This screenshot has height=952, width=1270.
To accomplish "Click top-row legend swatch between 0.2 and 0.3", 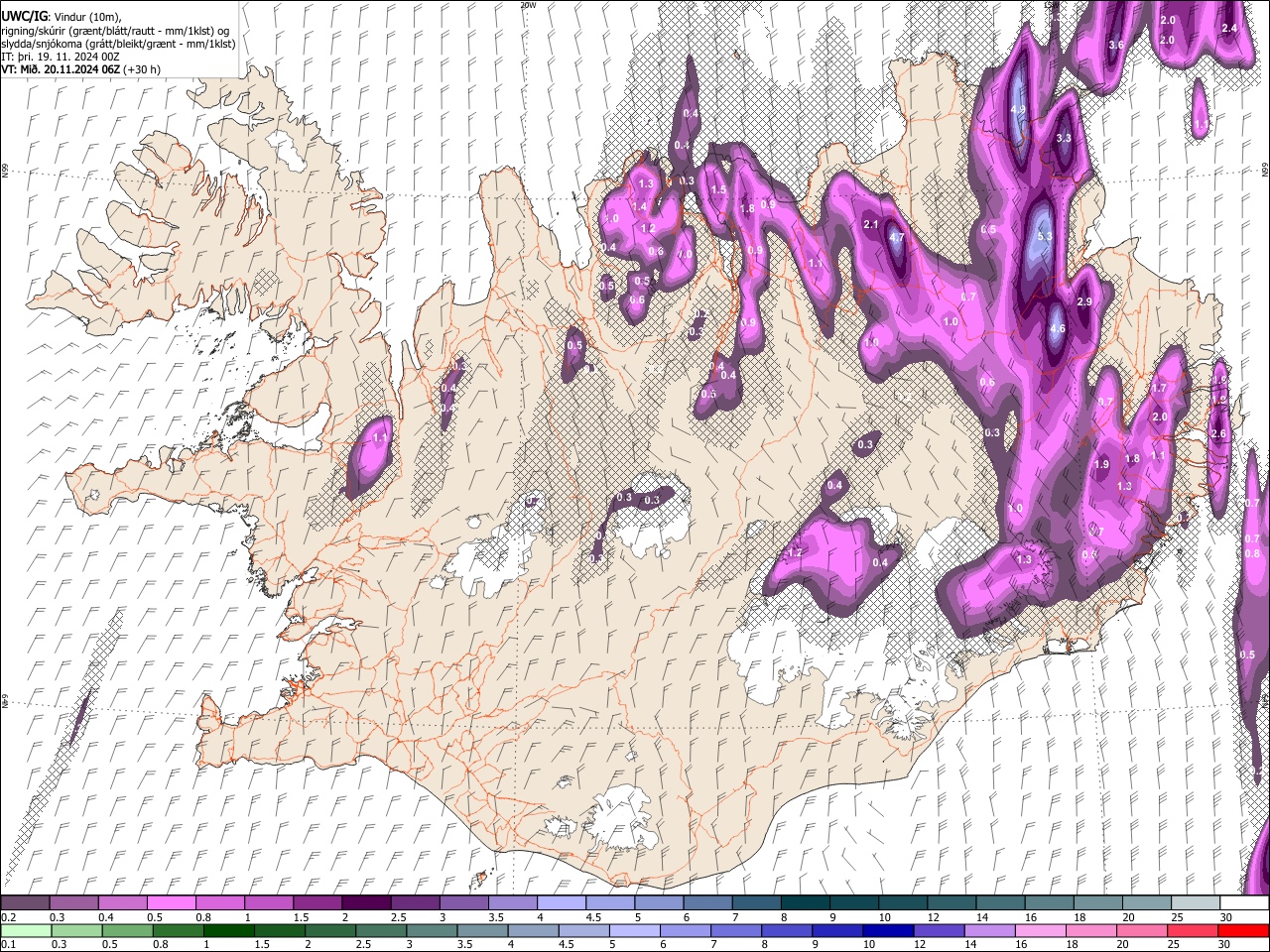I will [x=25, y=902].
